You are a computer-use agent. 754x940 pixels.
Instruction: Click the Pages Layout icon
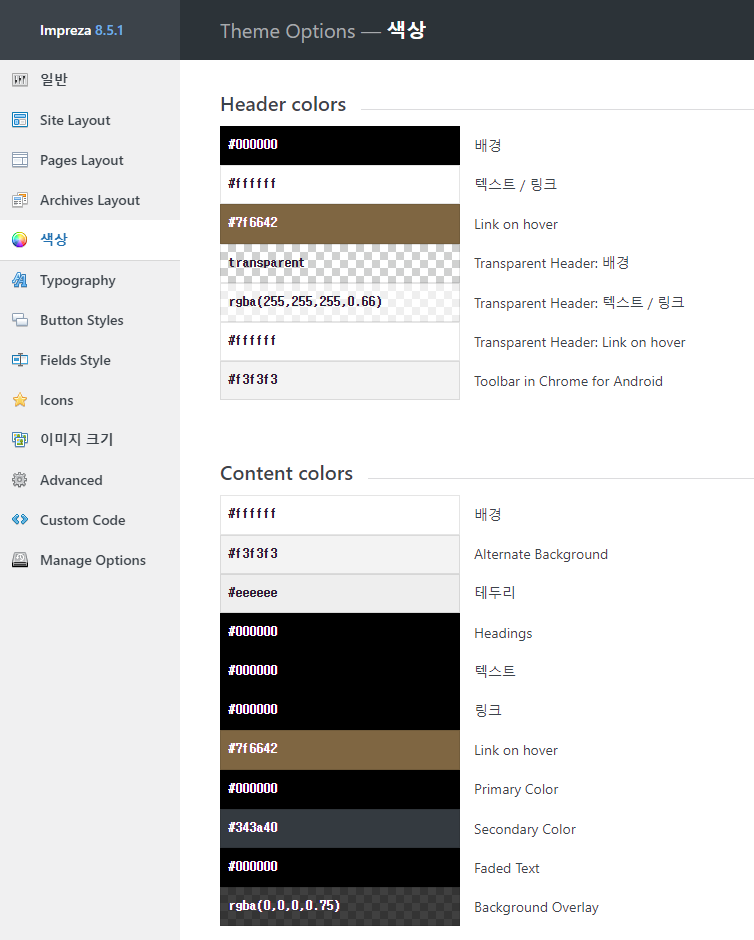tap(20, 160)
